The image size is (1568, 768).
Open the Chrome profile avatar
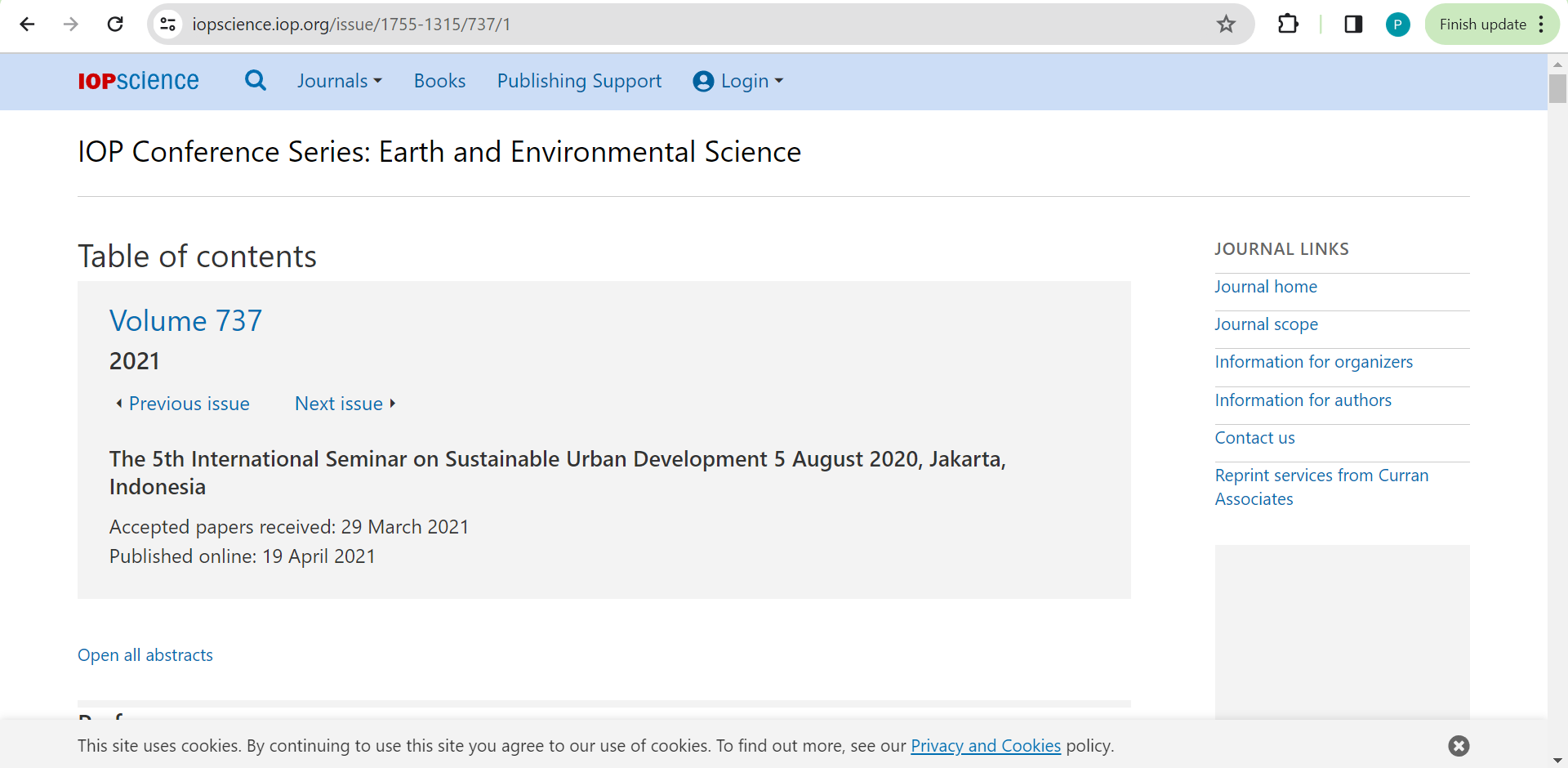[x=1397, y=25]
